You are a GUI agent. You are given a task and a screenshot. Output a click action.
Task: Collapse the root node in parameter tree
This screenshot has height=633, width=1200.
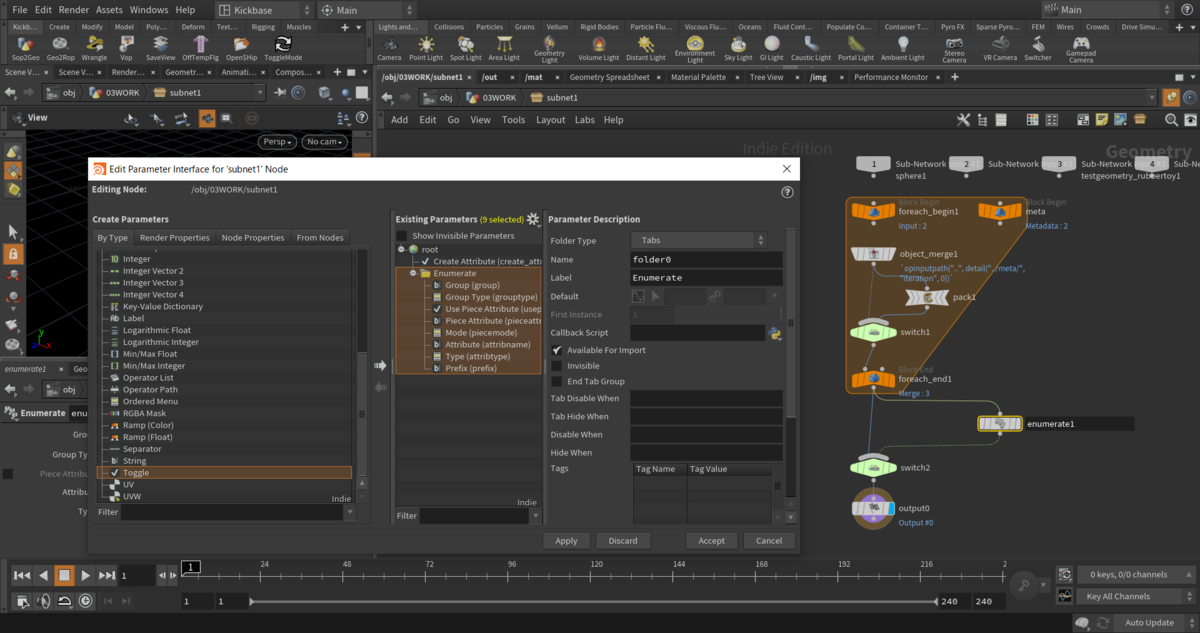click(x=401, y=249)
